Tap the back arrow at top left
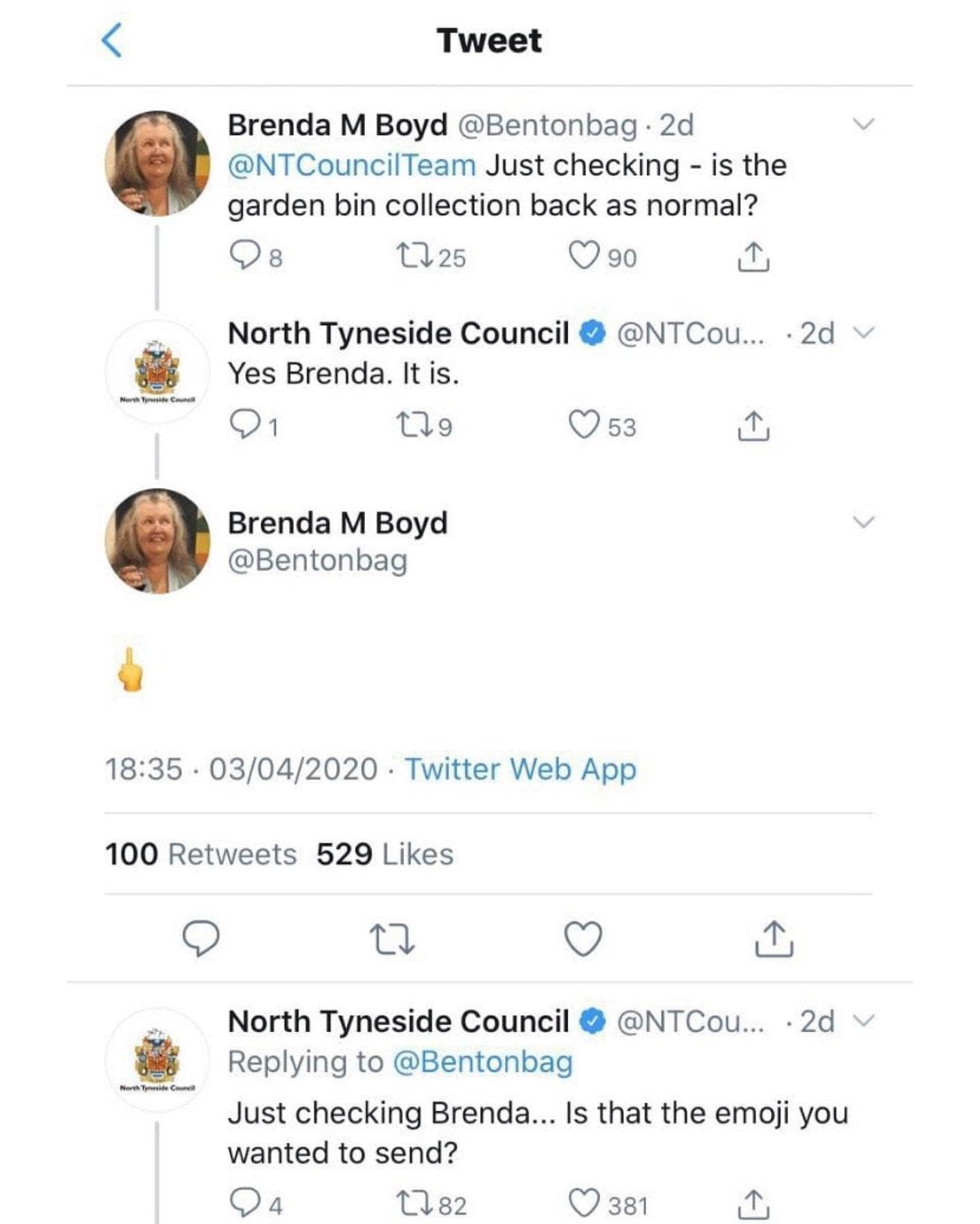 112,41
